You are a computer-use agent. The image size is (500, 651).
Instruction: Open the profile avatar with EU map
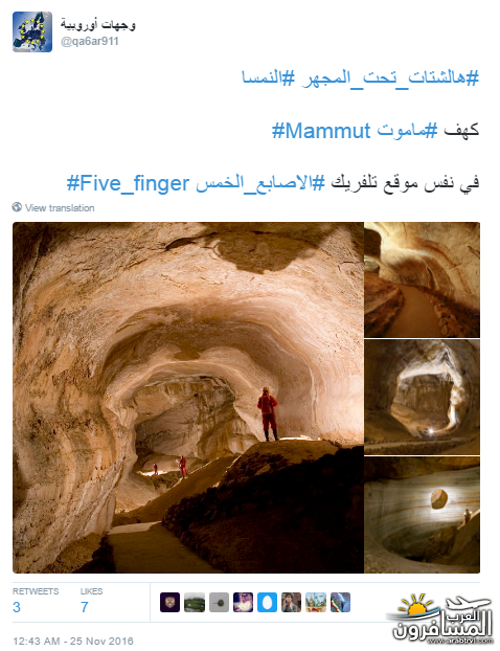coord(32,32)
